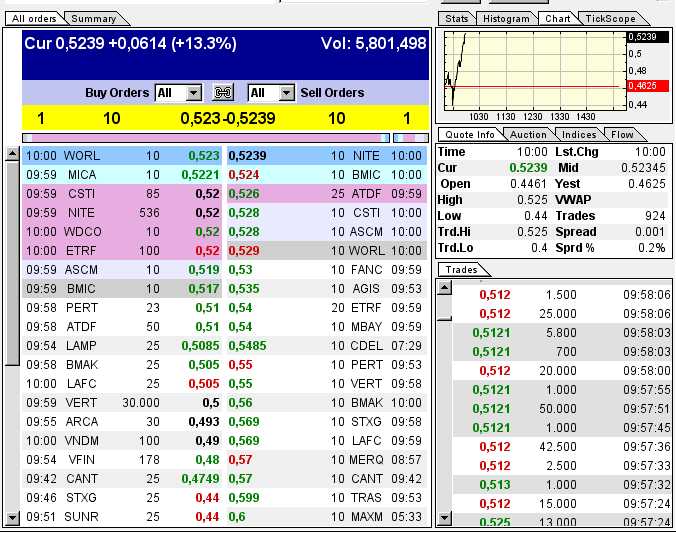Click the 42.500 trade at 09:57:36
This screenshot has height=533, width=676.
pos(562,446)
